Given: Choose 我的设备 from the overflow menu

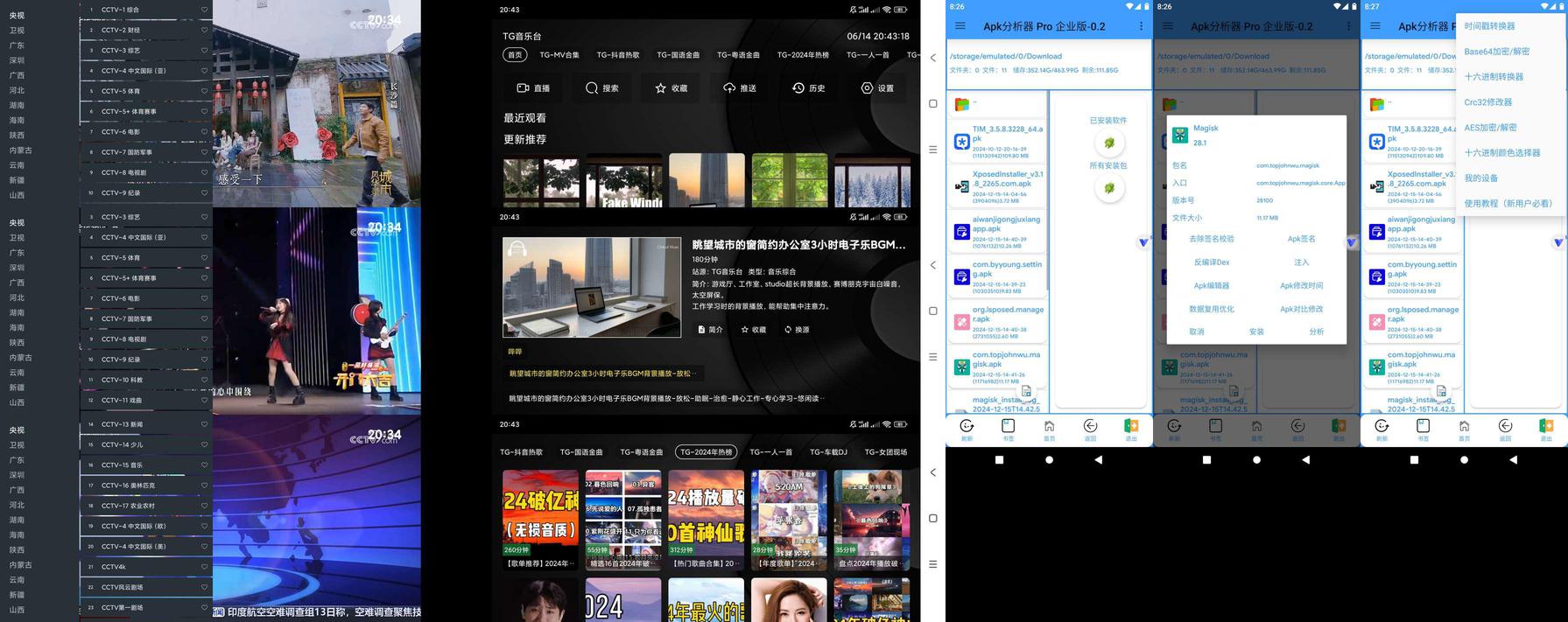Looking at the screenshot, I should pos(1480,178).
